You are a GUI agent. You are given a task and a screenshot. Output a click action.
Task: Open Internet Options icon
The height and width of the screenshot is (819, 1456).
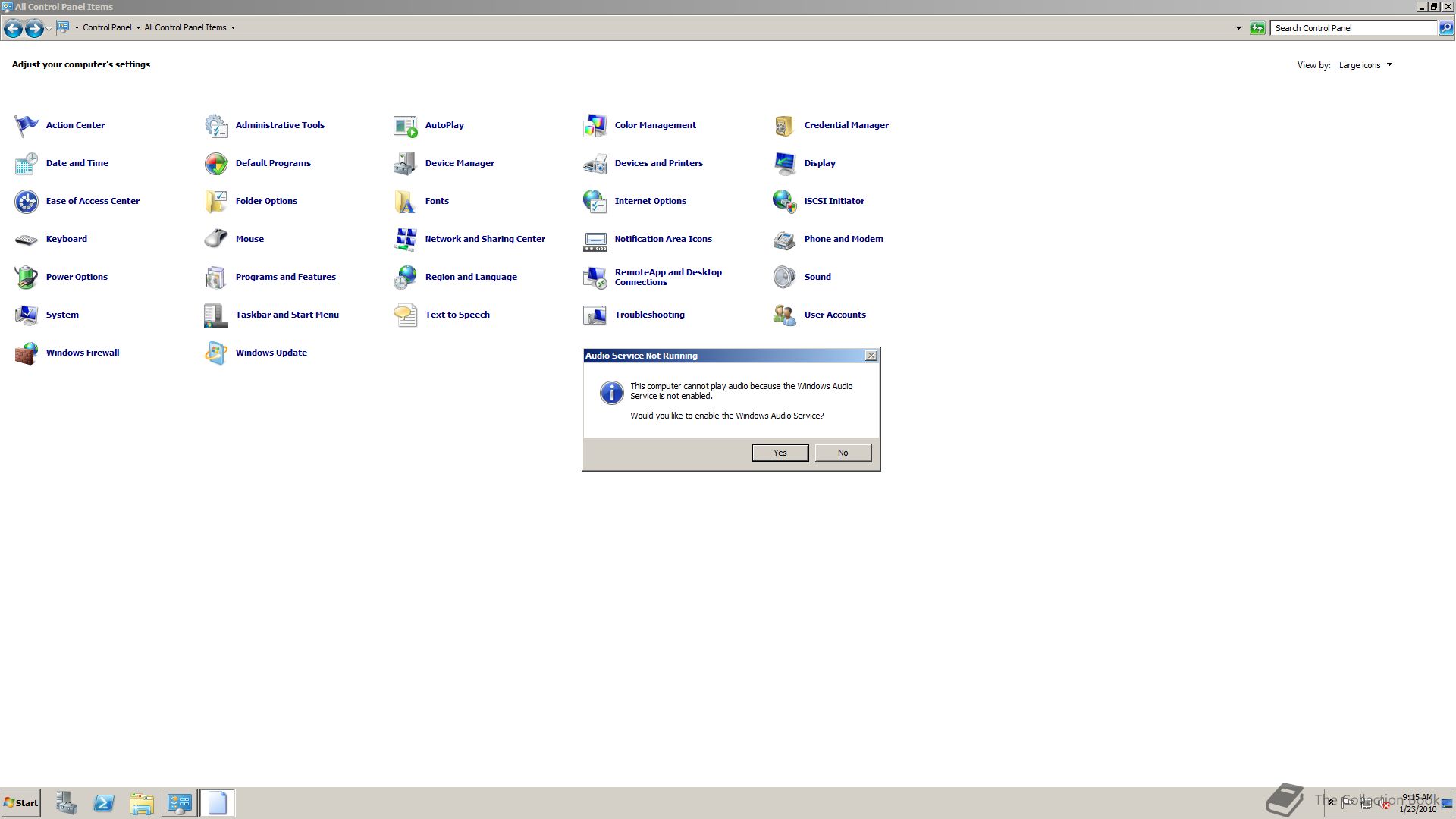click(x=595, y=201)
